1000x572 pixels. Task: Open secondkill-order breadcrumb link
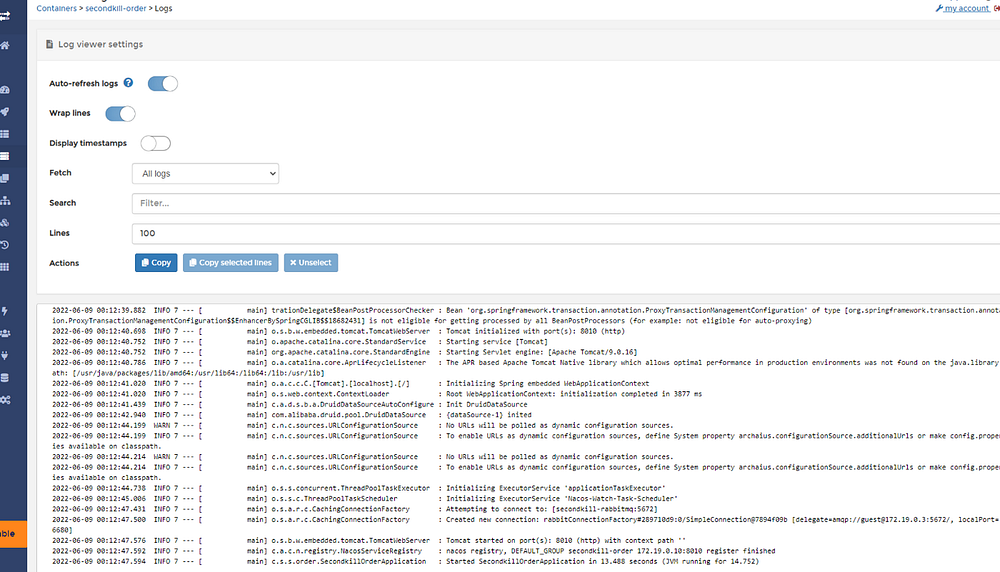[x=115, y=8]
